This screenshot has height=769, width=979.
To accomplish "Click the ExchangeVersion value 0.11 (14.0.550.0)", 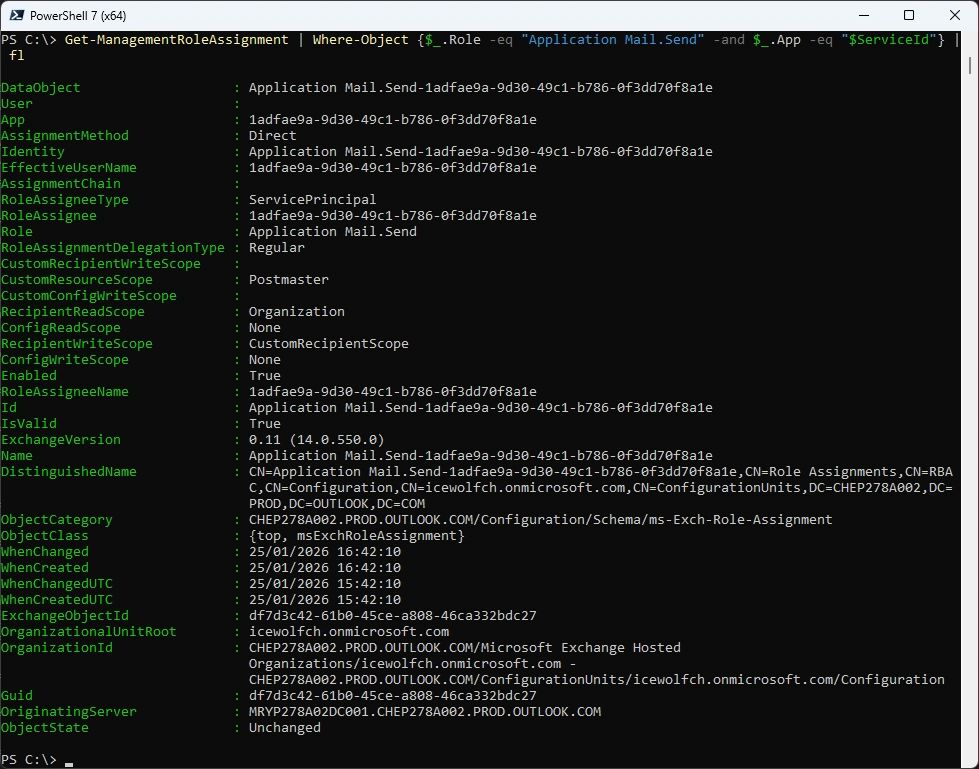I will tap(316, 440).
